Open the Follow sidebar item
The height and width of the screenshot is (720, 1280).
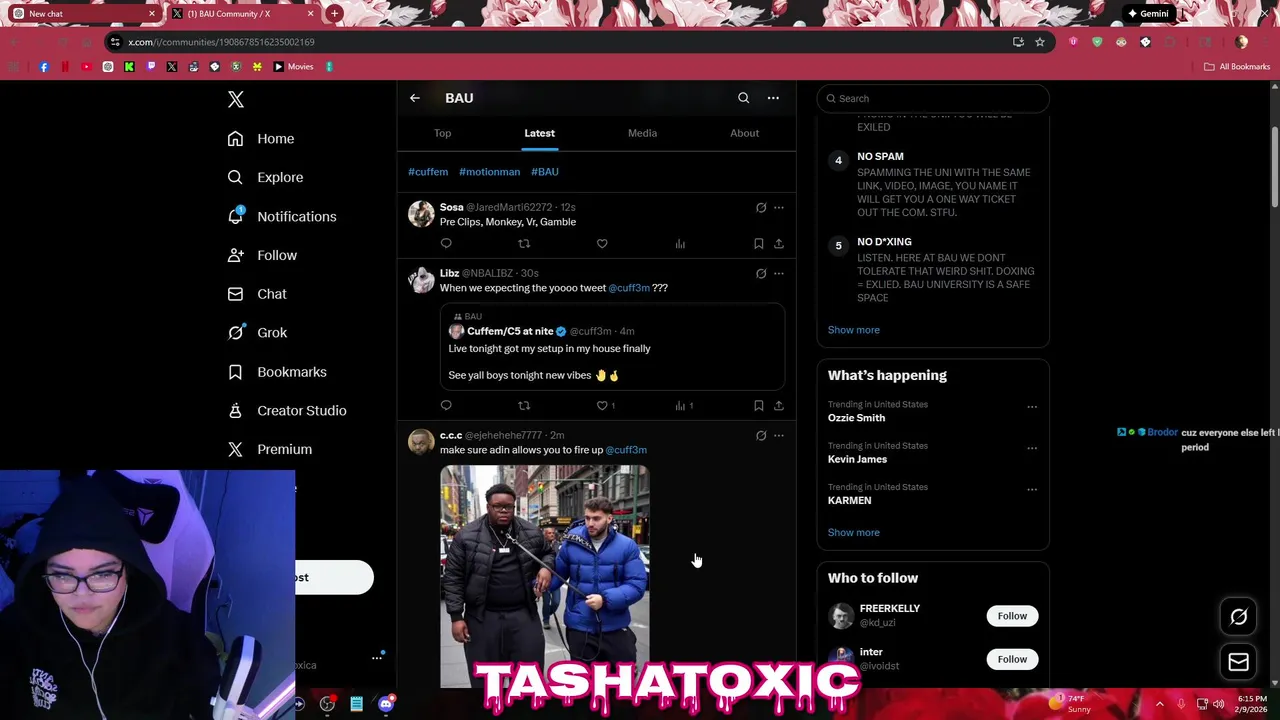pyautogui.click(x=262, y=255)
